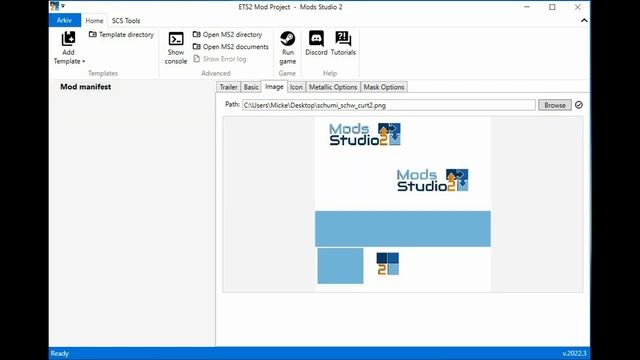Select the Trailer tab
640x360 pixels.
coord(228,87)
